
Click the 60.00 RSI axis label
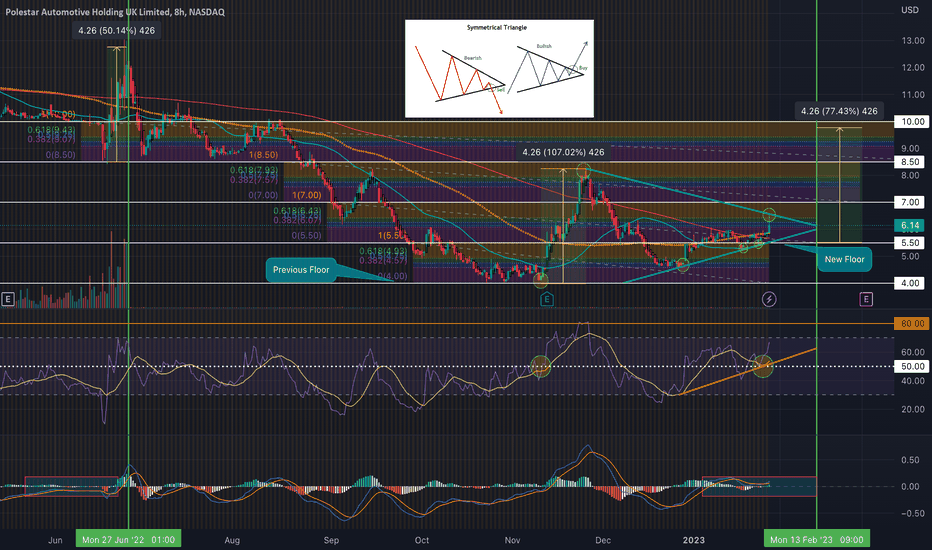coord(912,352)
